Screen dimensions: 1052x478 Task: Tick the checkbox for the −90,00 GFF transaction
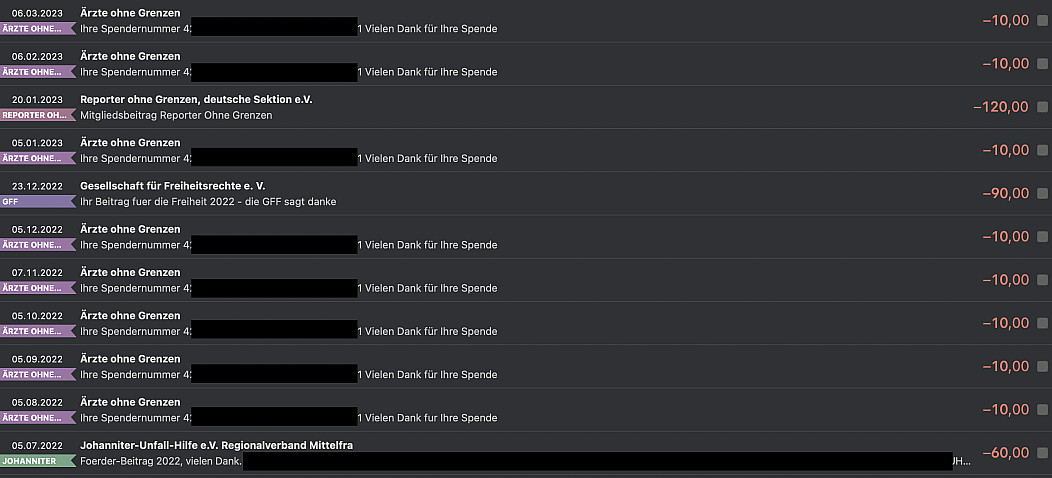pos(1042,193)
